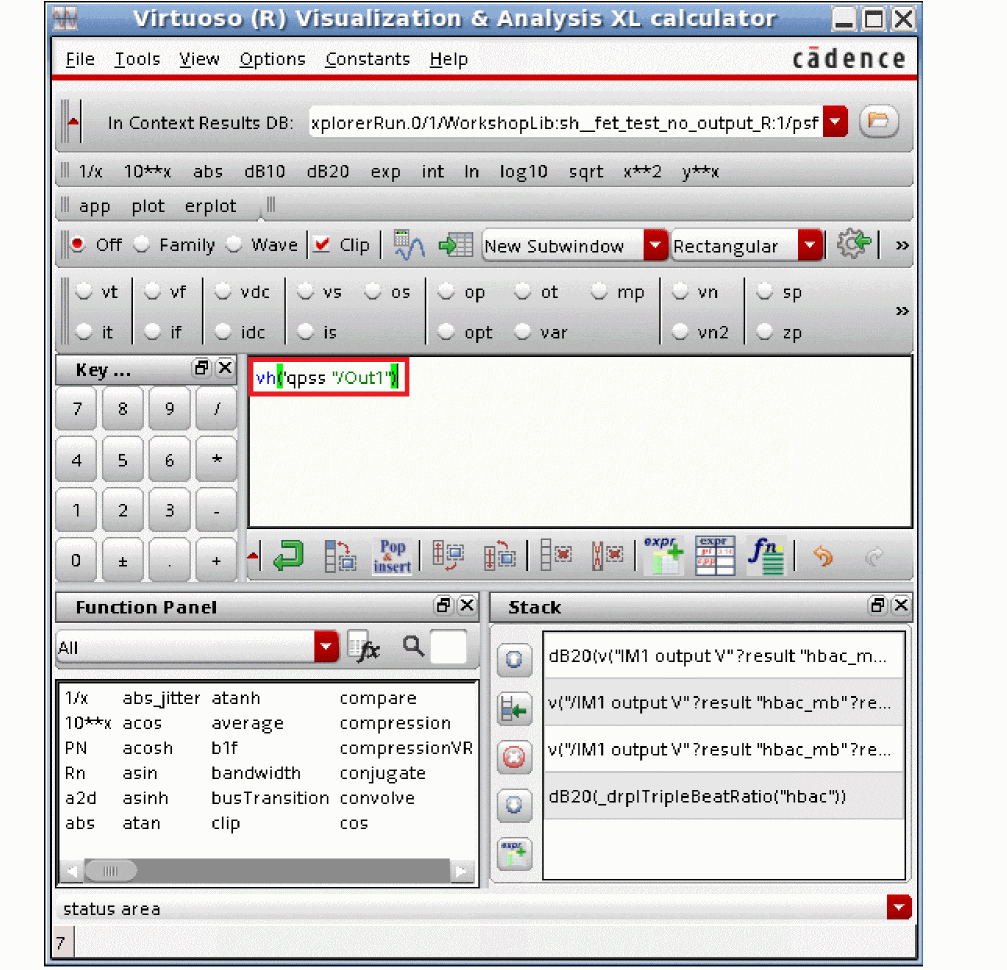Click the Stack insert-into-buffer arrow icon
Image resolution: width=1007 pixels, height=970 pixels.
click(x=514, y=709)
